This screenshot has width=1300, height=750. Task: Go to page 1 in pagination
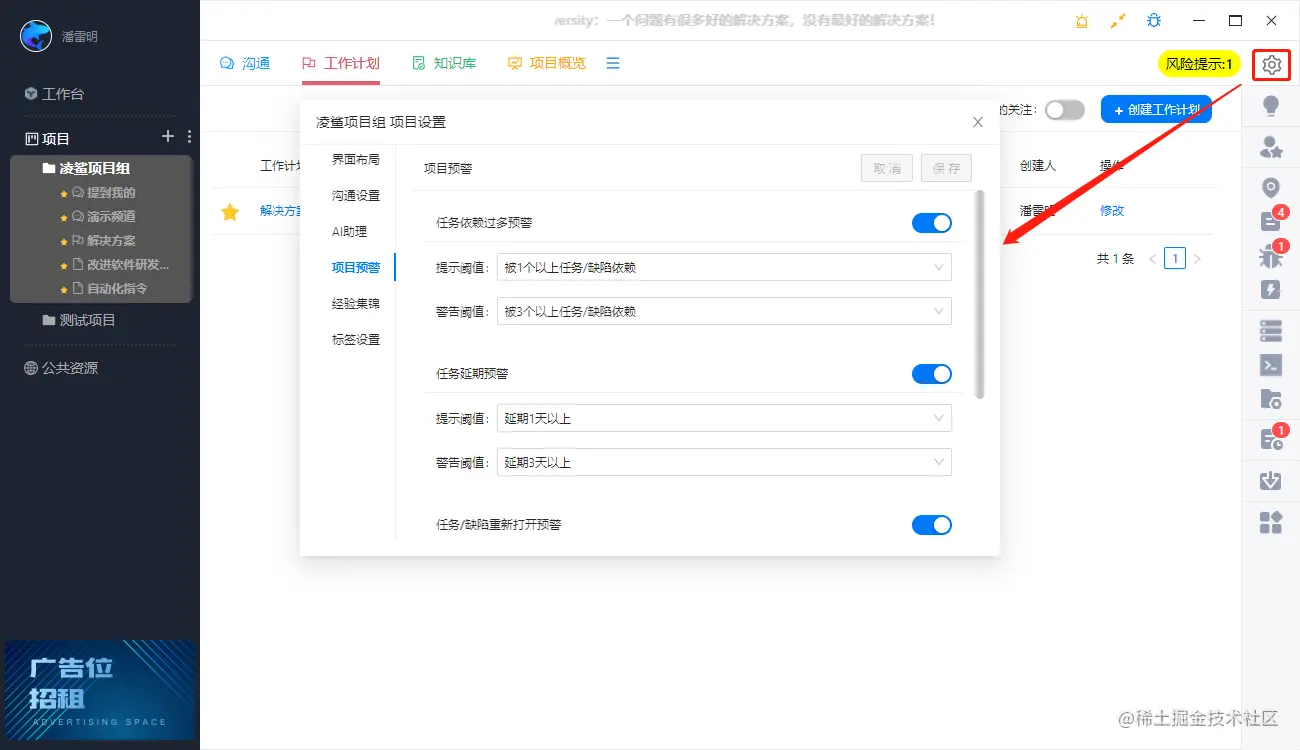pos(1175,259)
